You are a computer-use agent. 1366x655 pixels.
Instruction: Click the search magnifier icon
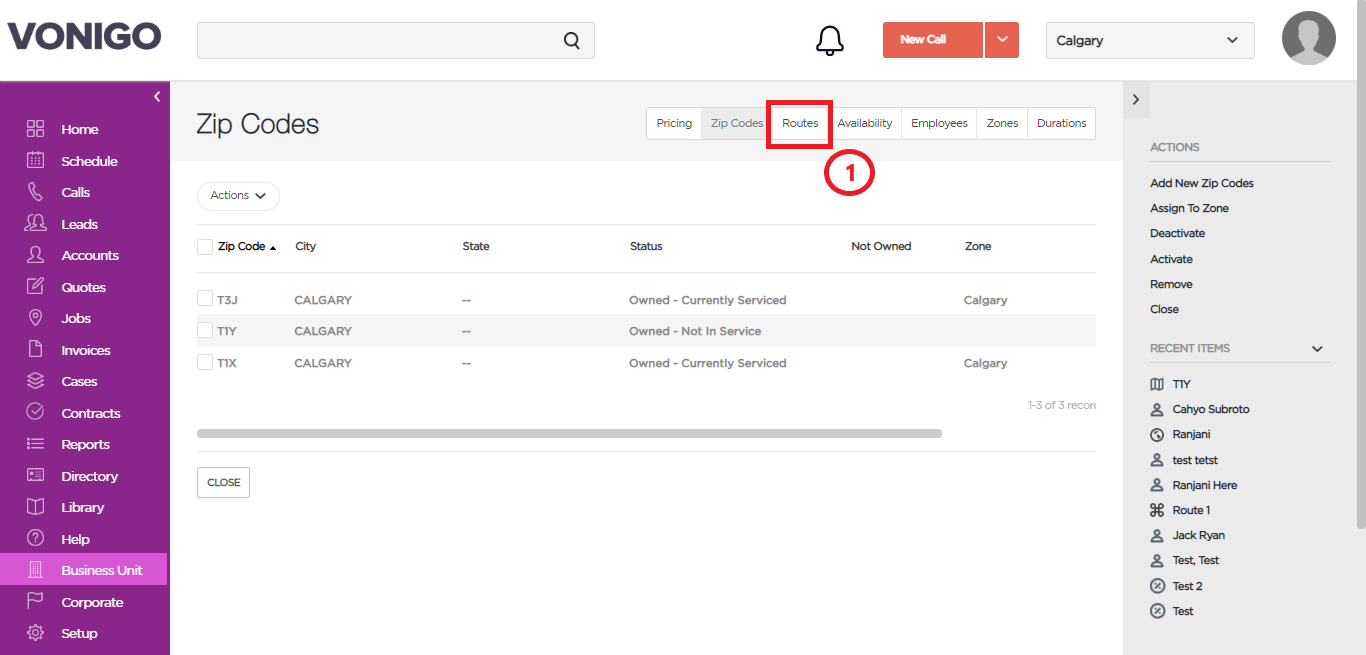coord(572,41)
